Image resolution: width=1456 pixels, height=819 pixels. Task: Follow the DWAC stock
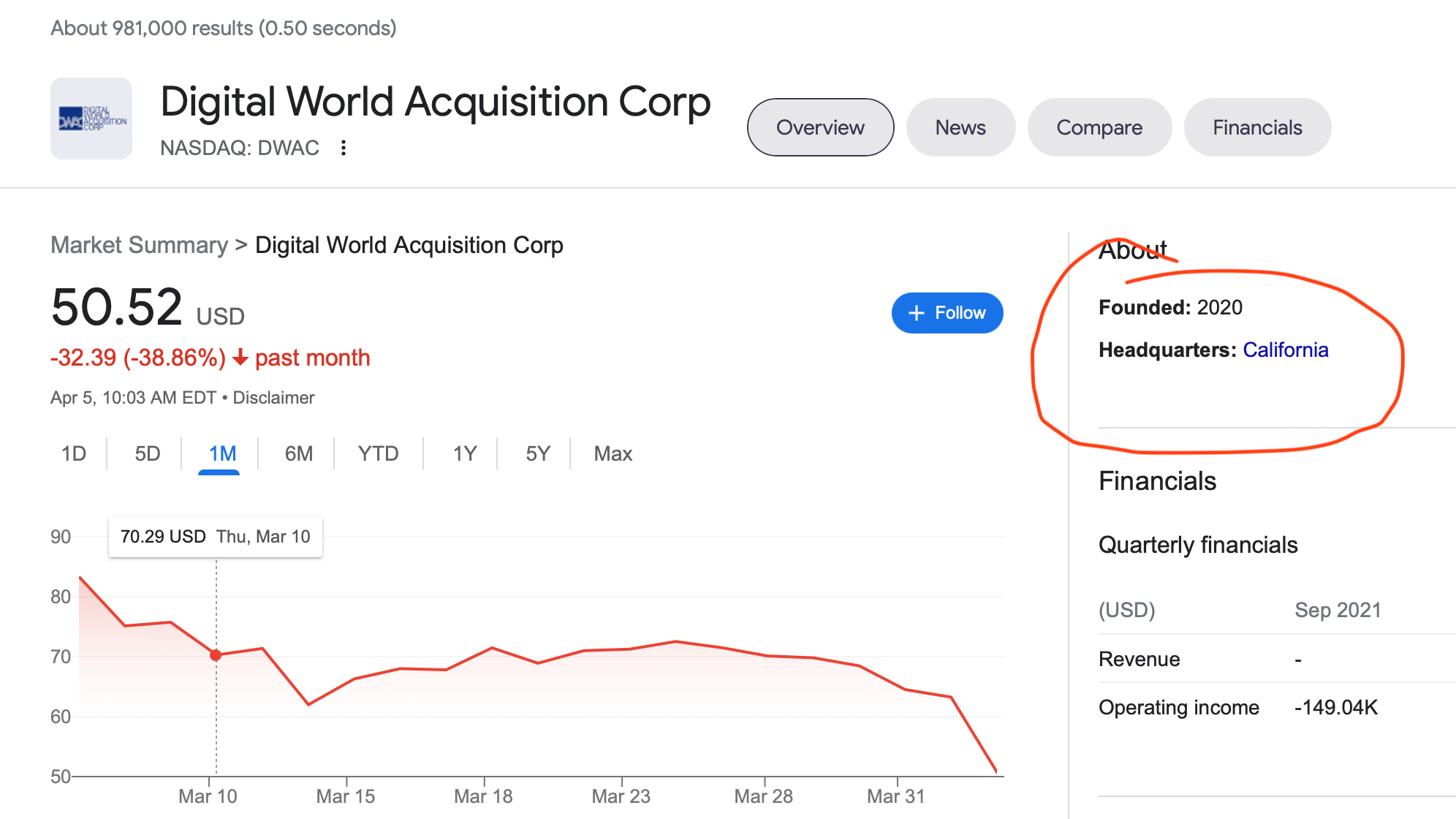pyautogui.click(x=947, y=313)
